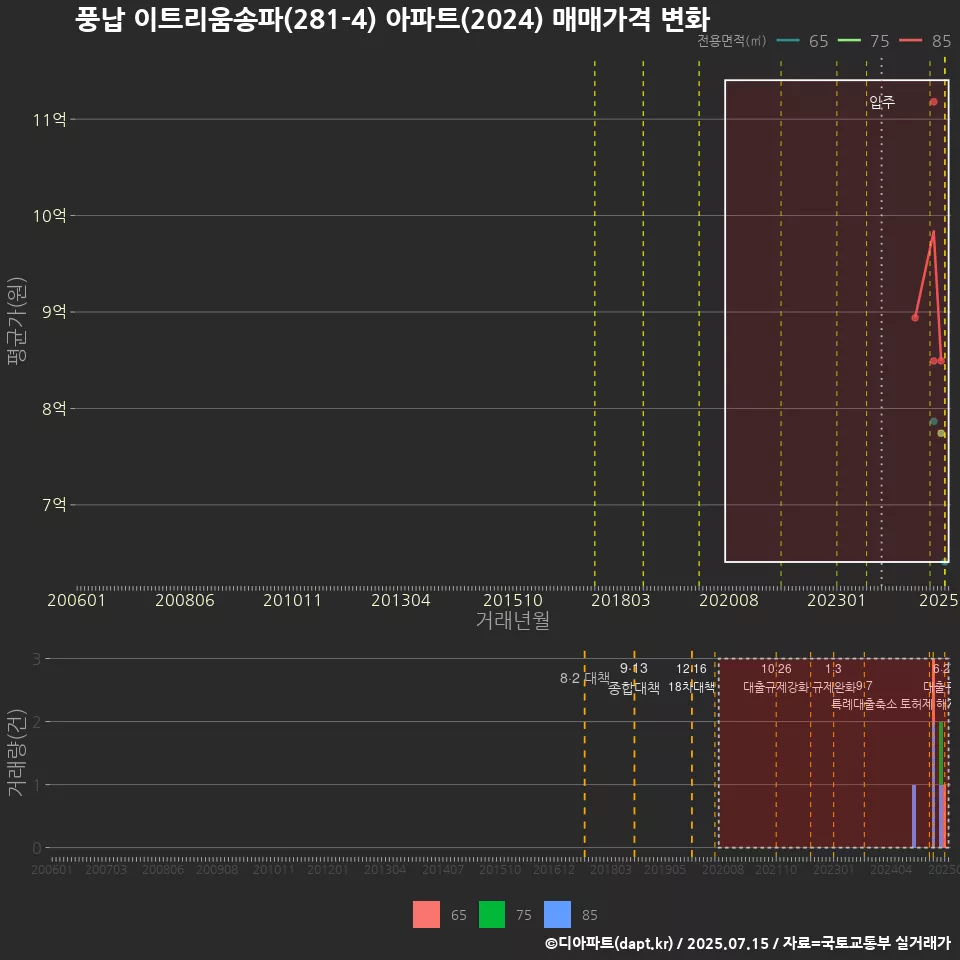Click the 7억 y-axis label
The height and width of the screenshot is (960, 960).
pyautogui.click(x=54, y=504)
